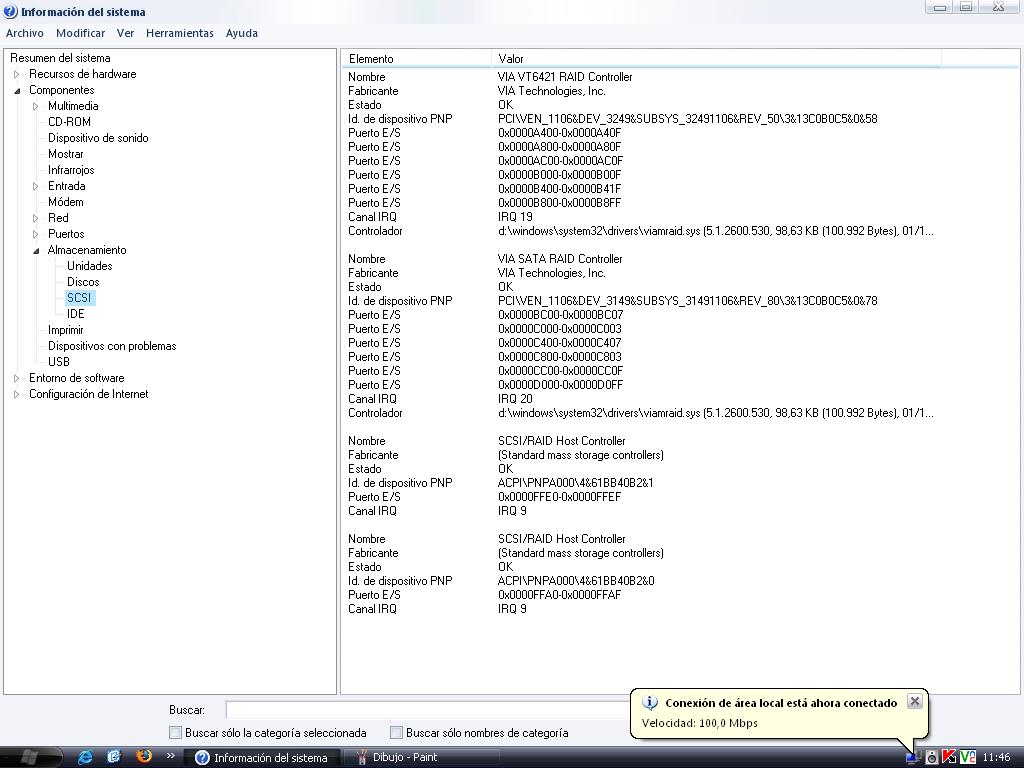The image size is (1024, 768).
Task: Expand the 'Entorno de software' node
Action: point(17,378)
